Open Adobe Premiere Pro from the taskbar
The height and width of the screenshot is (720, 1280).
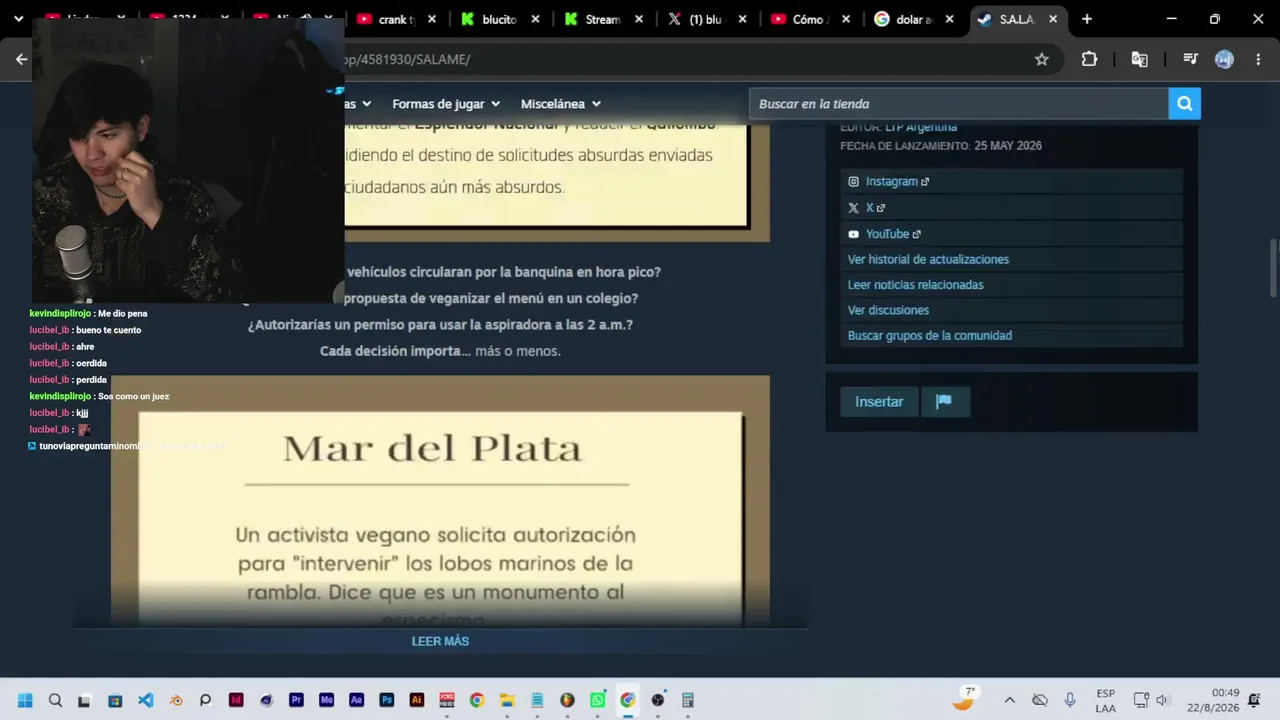tap(296, 700)
